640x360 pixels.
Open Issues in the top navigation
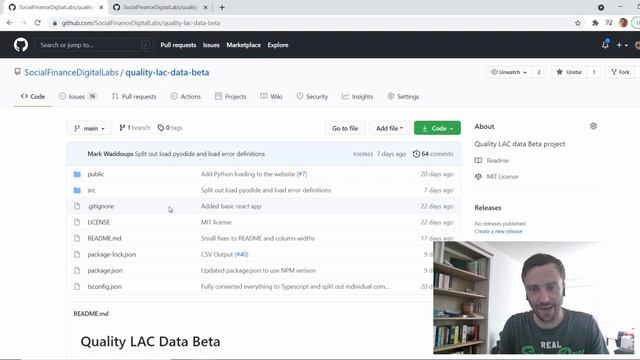(211, 45)
